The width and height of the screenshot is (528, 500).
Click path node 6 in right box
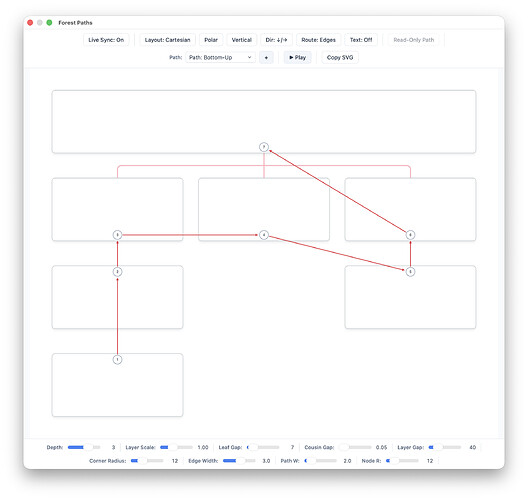coord(410,235)
